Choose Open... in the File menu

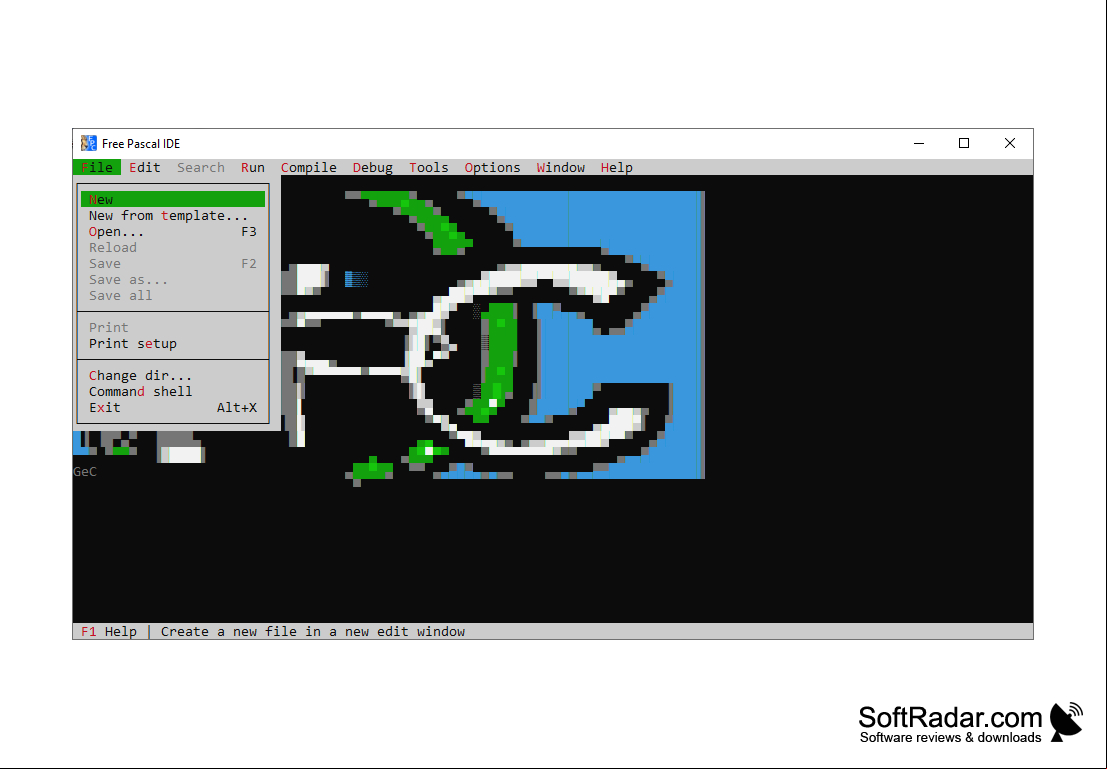pyautogui.click(x=173, y=232)
